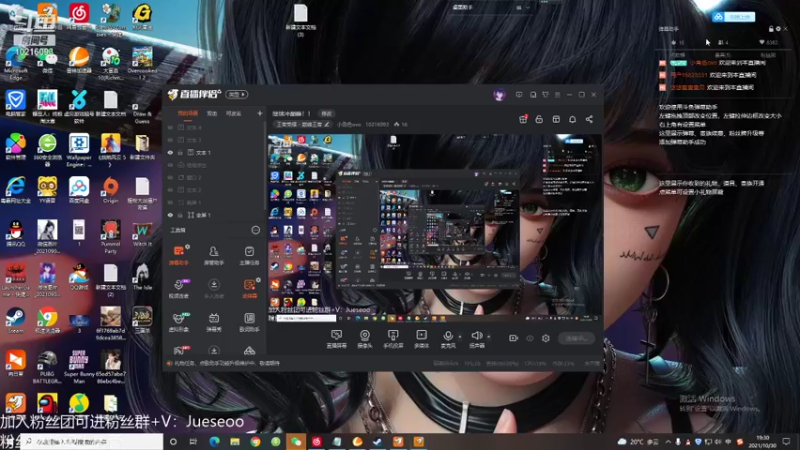
Task: Add a new scene with the plus icon
Action: (260, 113)
